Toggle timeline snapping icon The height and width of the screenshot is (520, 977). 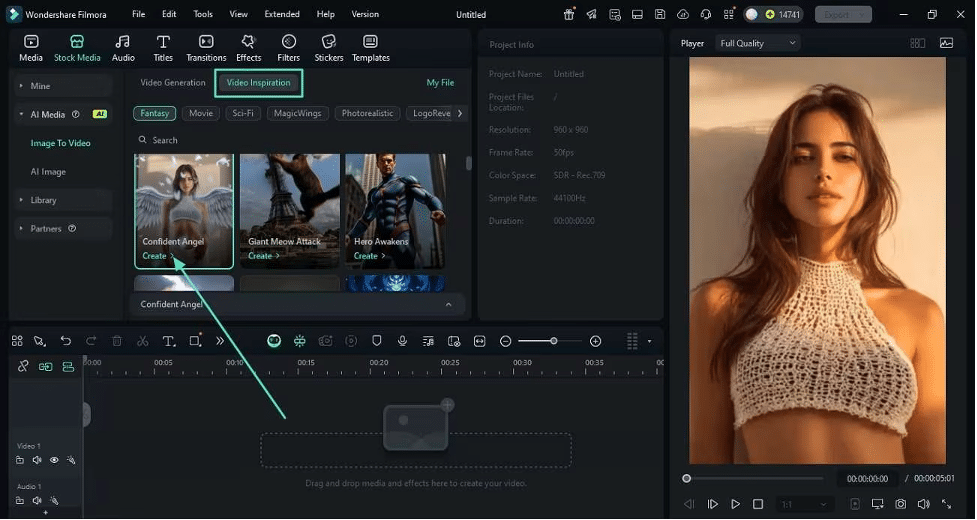click(x=300, y=341)
